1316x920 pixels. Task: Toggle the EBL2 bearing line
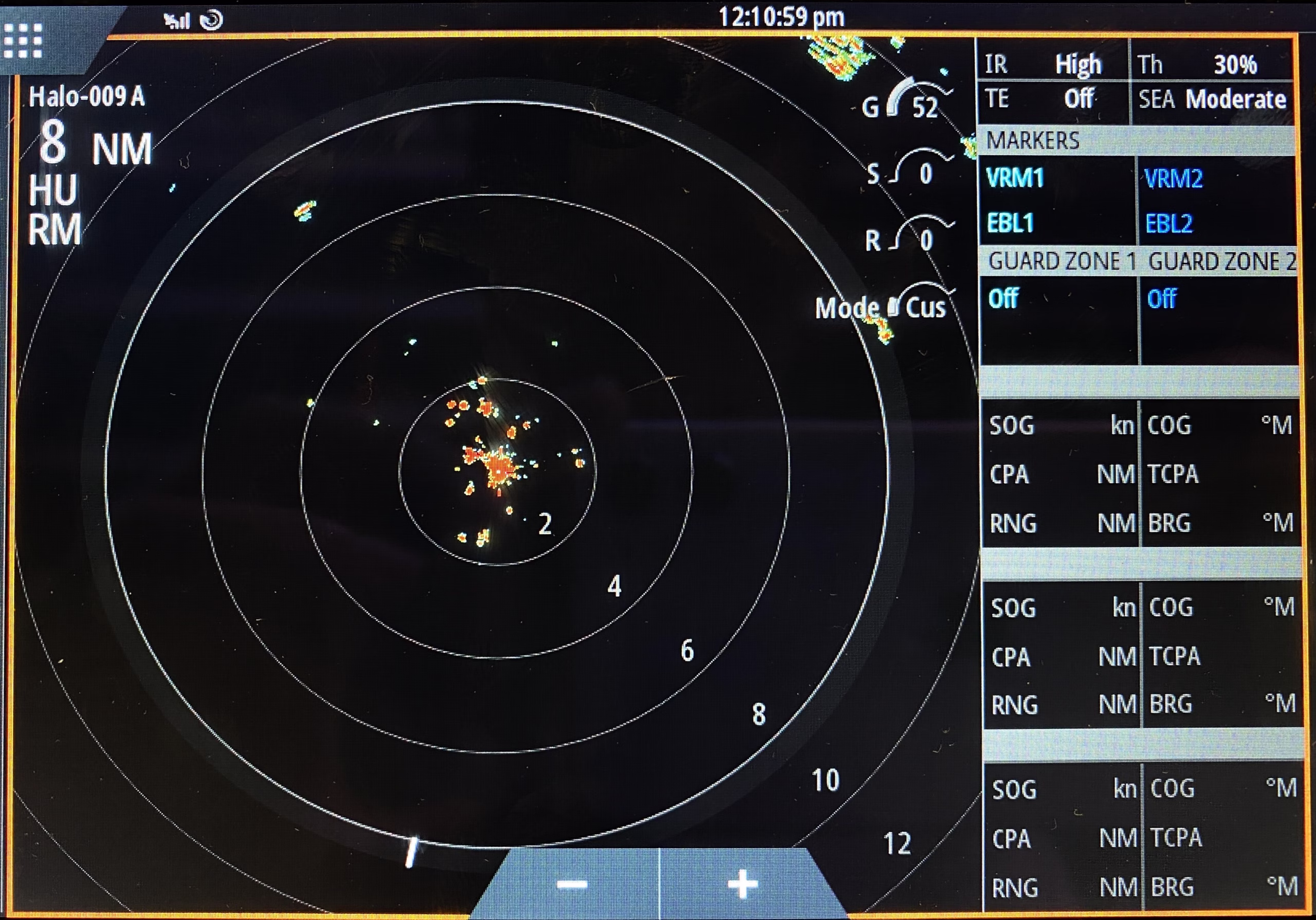[x=1168, y=224]
